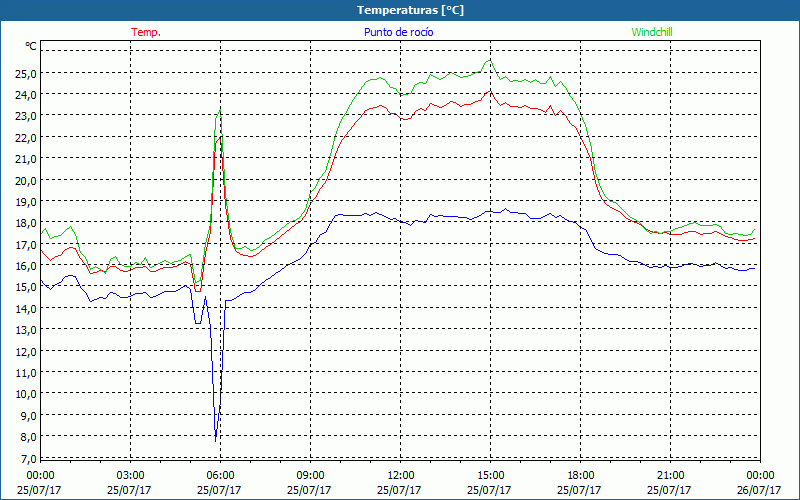Select the blue "Punto de rocío" legend label
This screenshot has height=500, width=800.
[398, 32]
